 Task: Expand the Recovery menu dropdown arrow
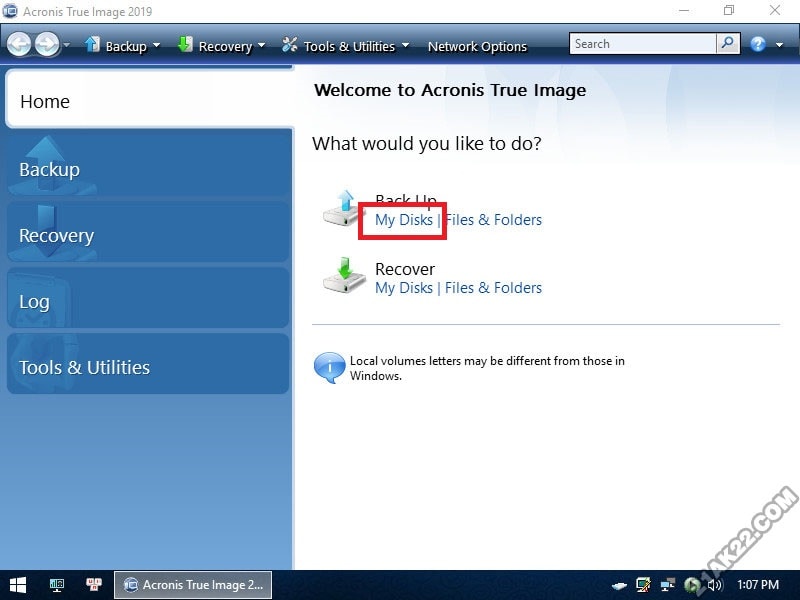click(261, 45)
